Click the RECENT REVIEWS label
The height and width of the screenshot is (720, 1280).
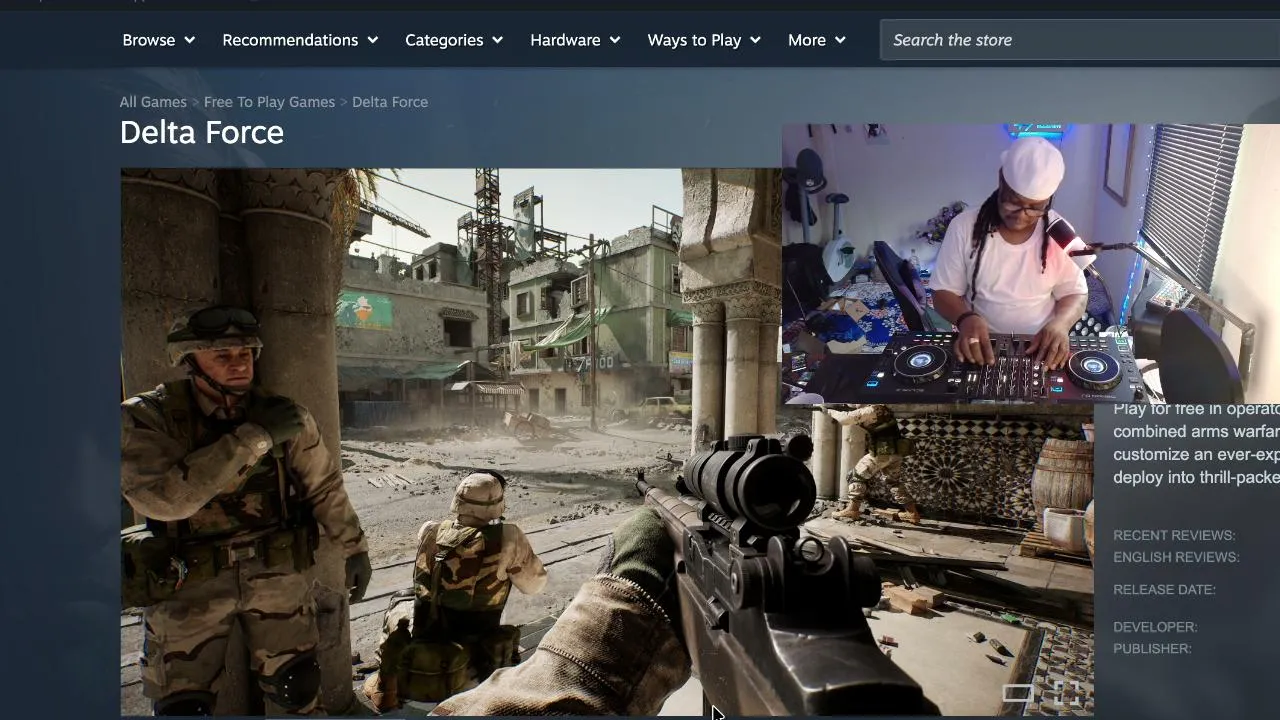1174,535
